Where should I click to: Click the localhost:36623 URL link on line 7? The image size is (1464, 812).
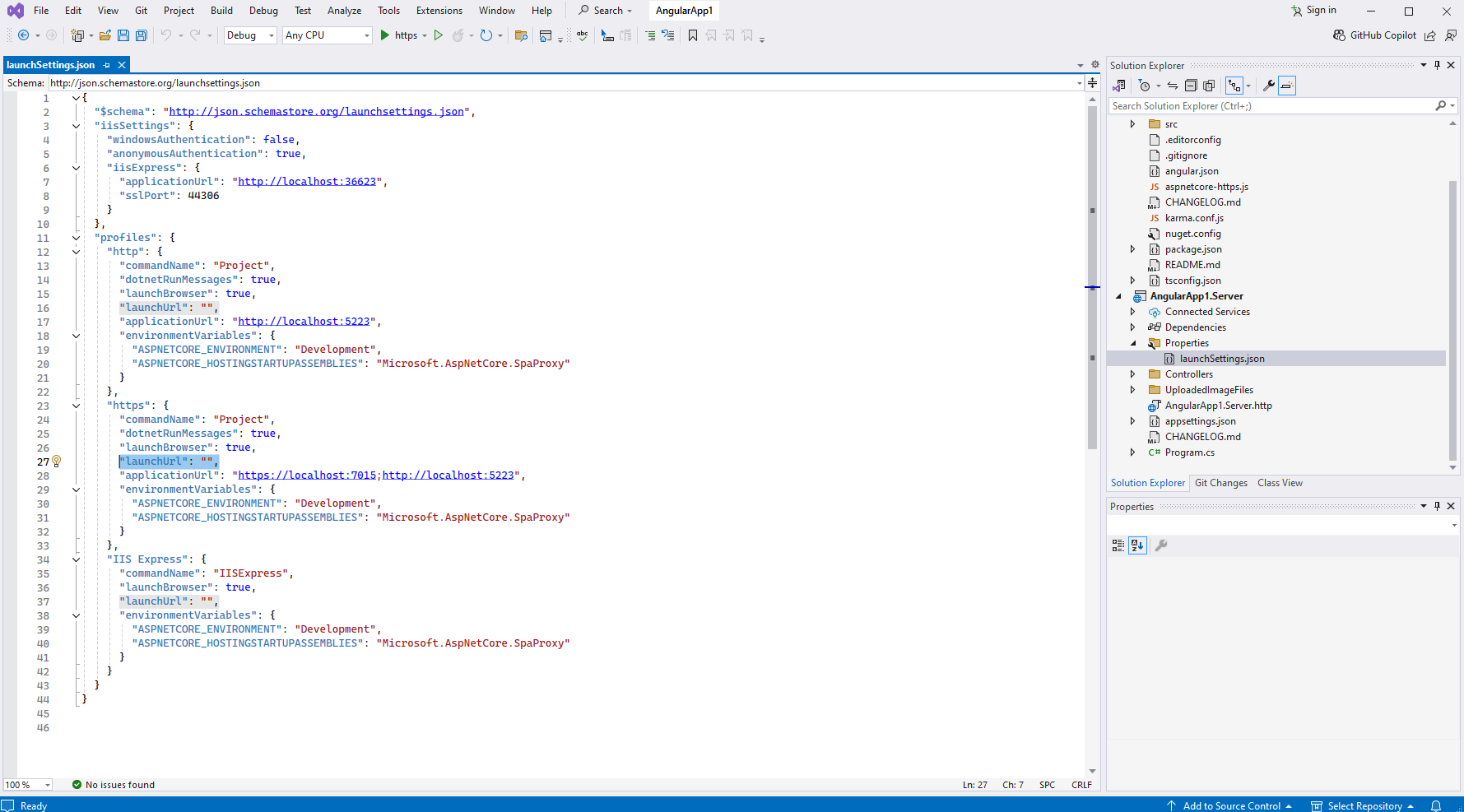tap(307, 182)
